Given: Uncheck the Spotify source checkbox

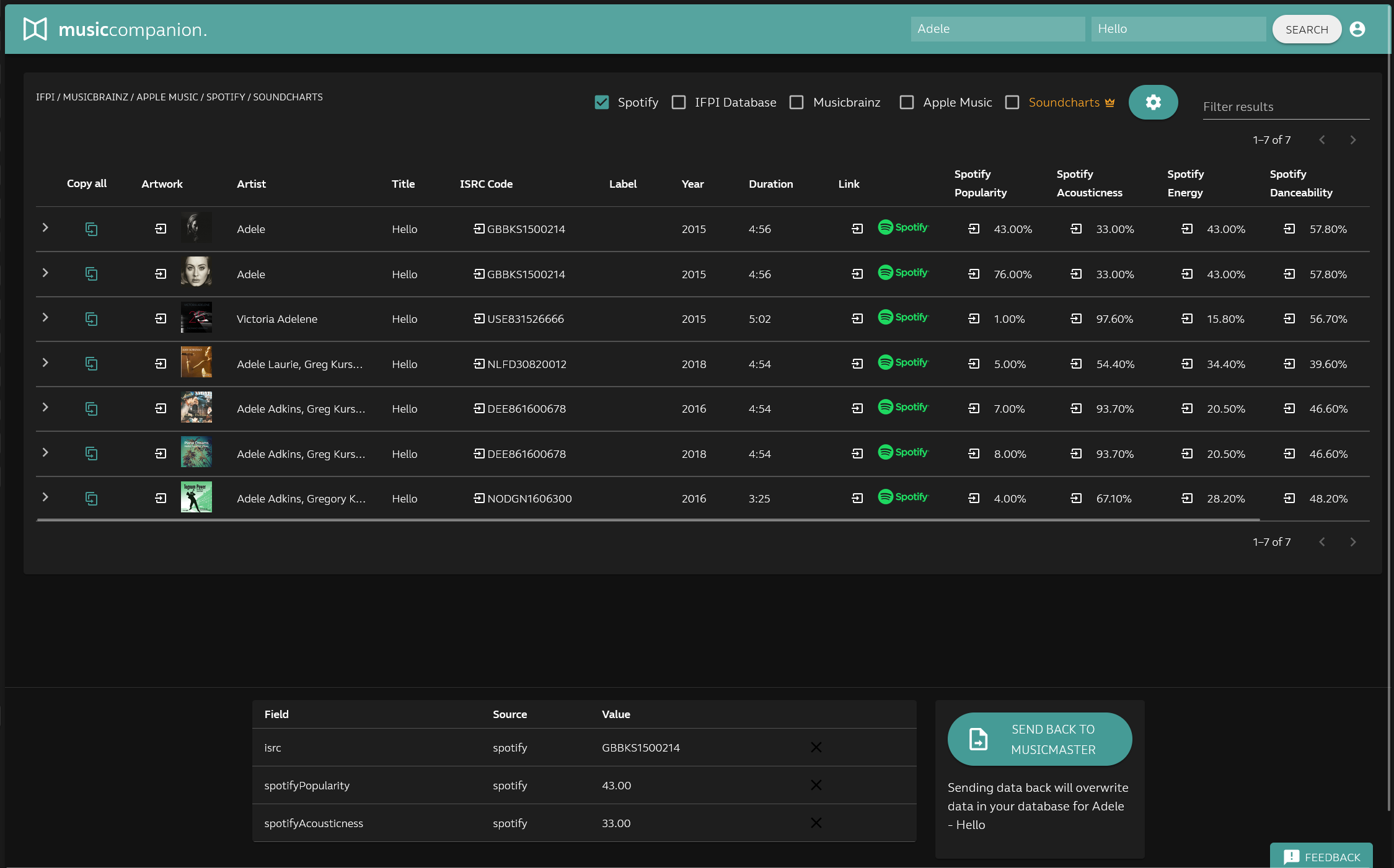Looking at the screenshot, I should point(601,102).
